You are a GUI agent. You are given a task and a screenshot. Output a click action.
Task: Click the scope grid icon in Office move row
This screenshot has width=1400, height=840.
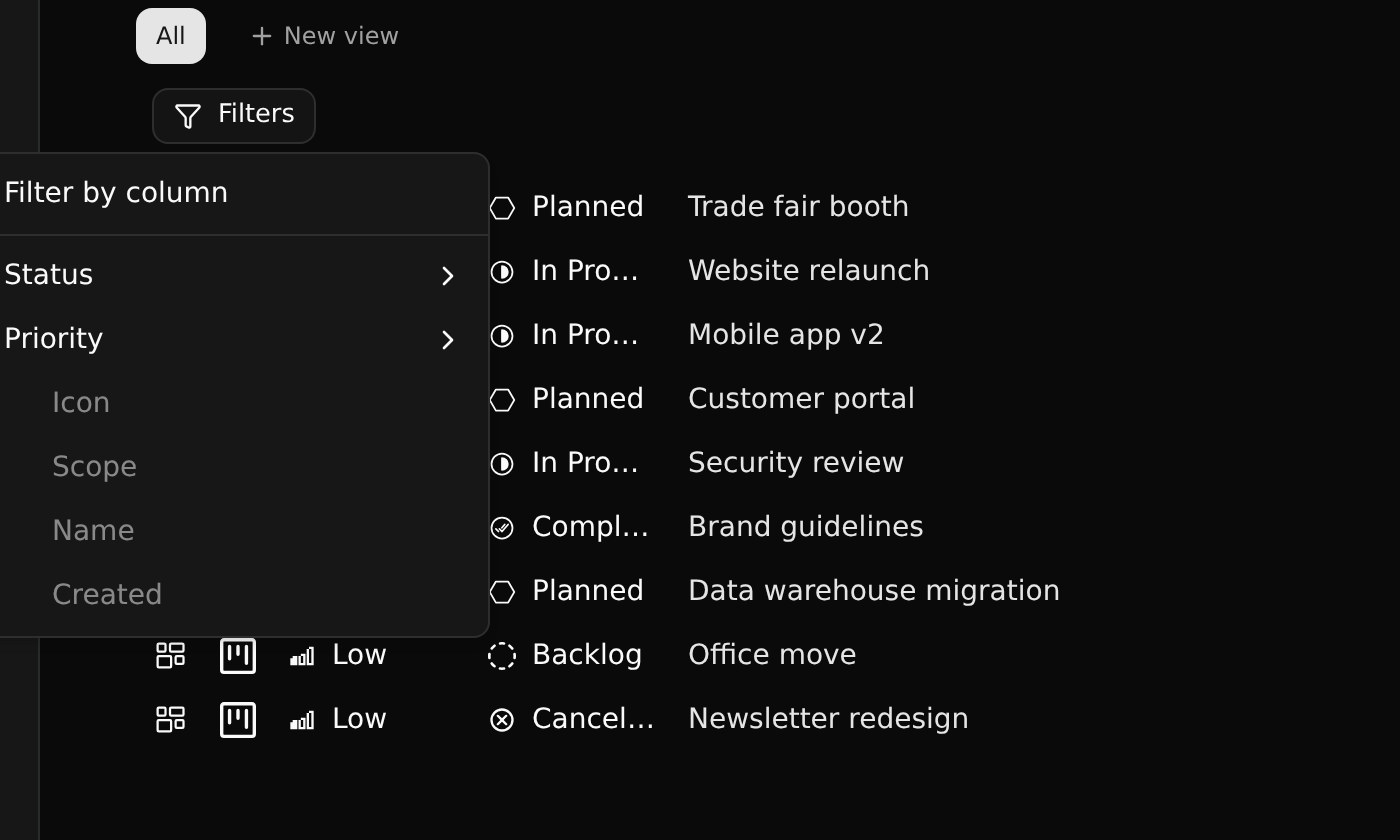tap(171, 655)
